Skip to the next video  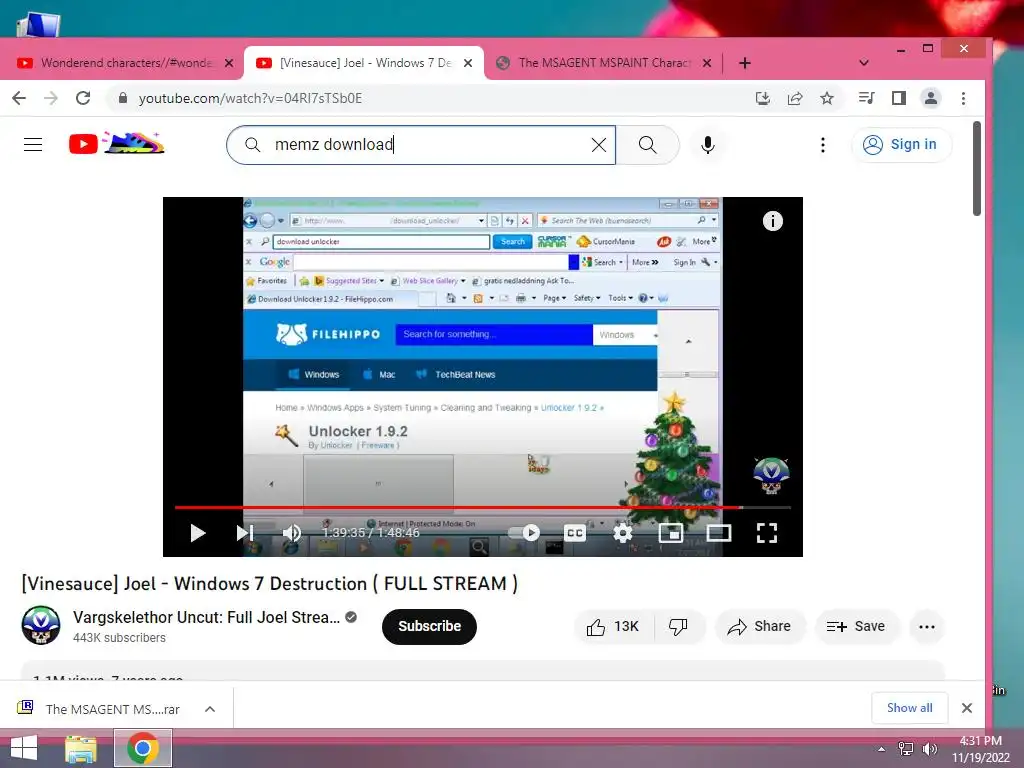(x=245, y=533)
